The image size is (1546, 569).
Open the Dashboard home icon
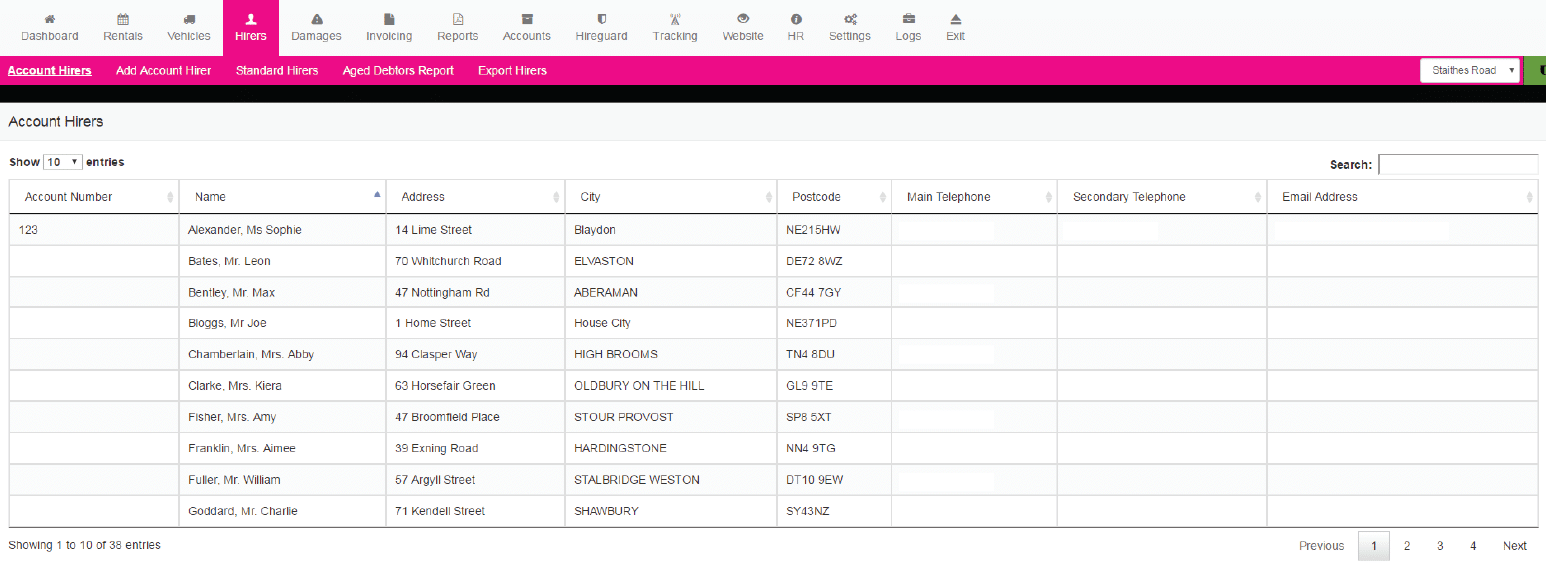pyautogui.click(x=50, y=19)
